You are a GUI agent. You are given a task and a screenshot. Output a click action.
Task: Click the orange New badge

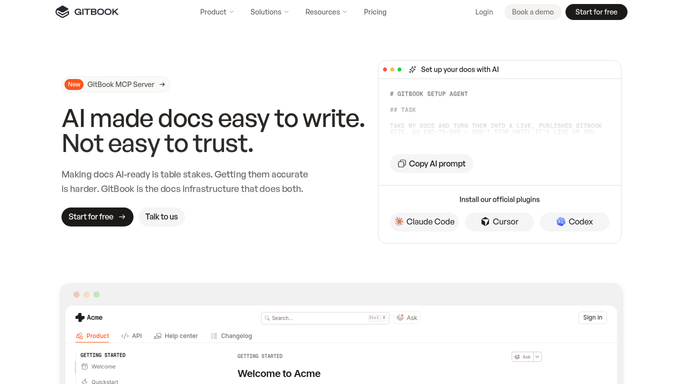point(74,84)
